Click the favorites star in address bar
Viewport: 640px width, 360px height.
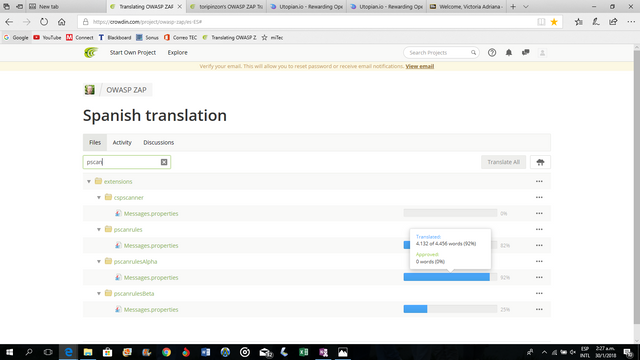(x=554, y=22)
